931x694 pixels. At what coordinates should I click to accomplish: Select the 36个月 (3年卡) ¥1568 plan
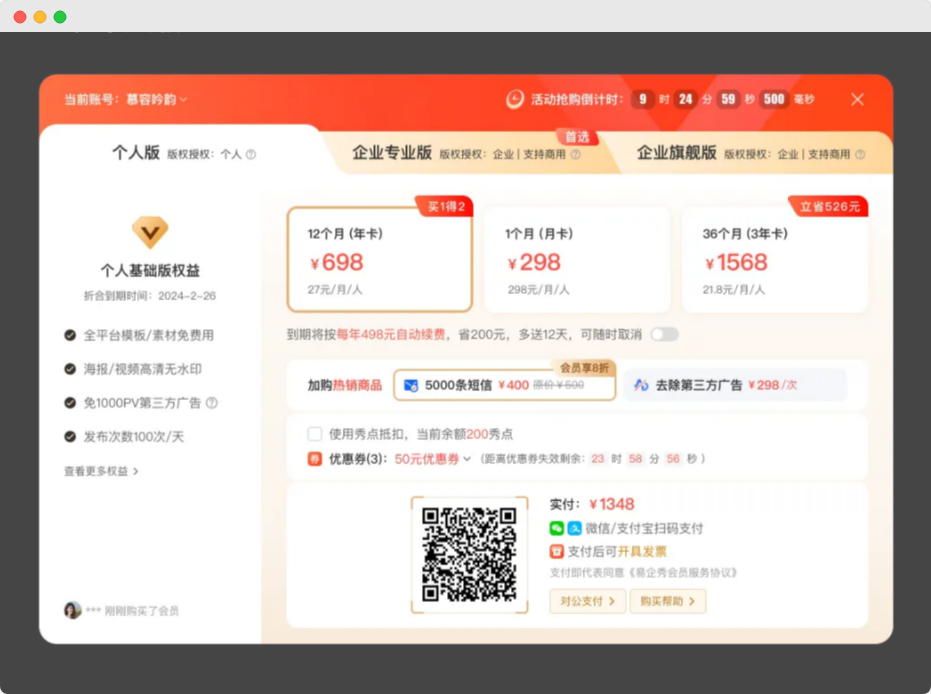(775, 259)
